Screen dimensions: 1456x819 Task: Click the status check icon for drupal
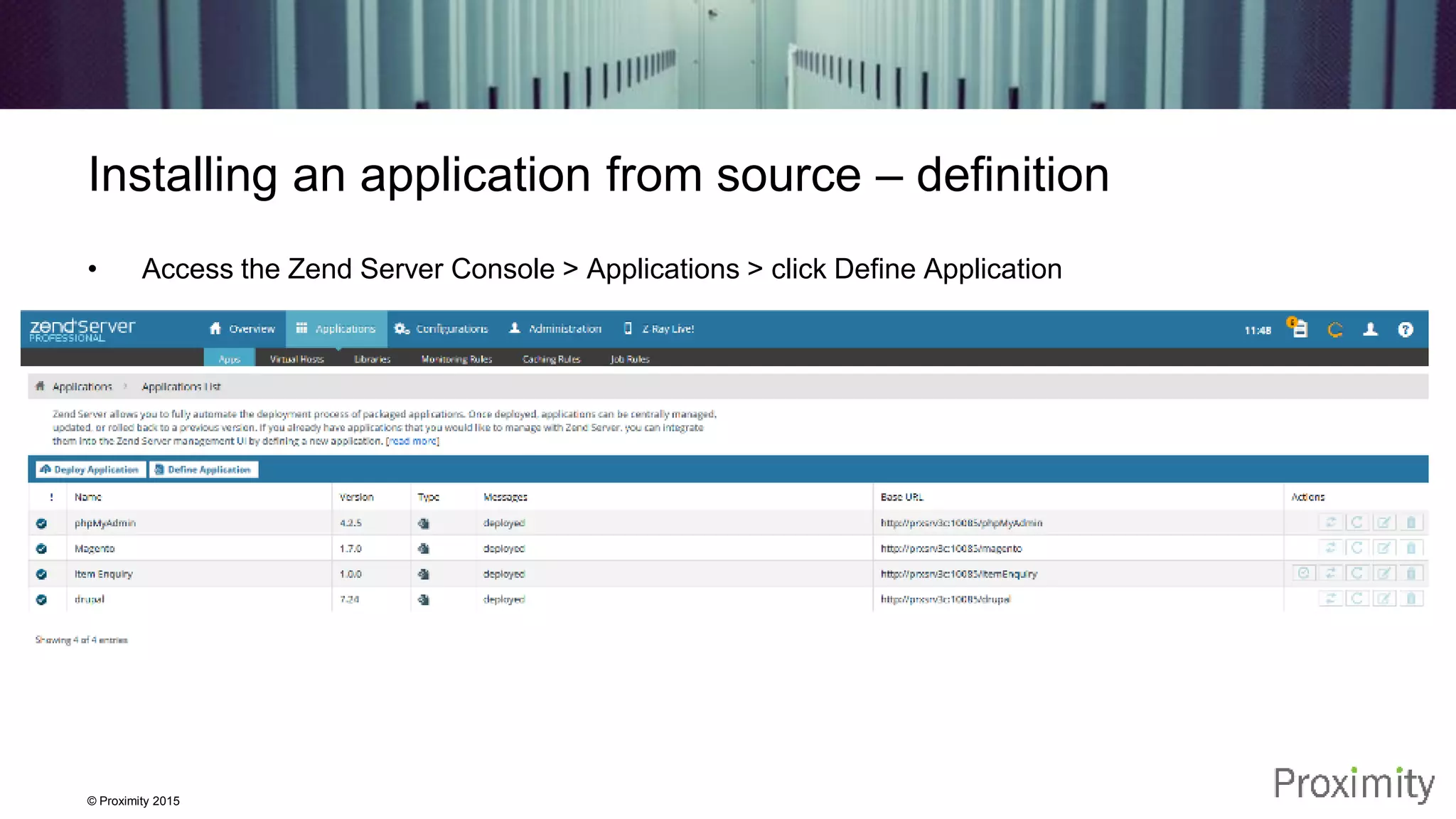click(41, 600)
